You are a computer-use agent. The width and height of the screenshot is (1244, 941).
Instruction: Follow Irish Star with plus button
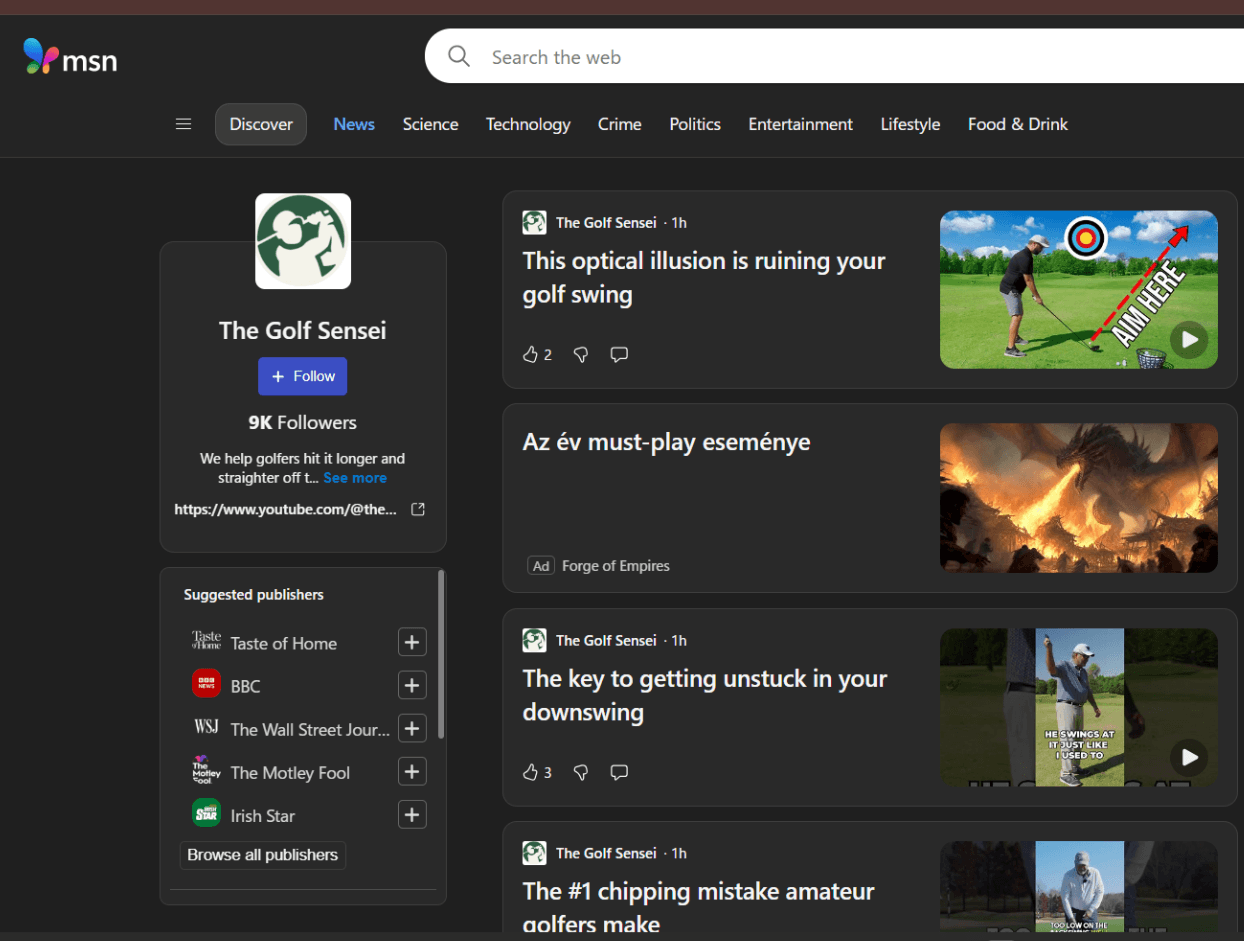coord(412,815)
